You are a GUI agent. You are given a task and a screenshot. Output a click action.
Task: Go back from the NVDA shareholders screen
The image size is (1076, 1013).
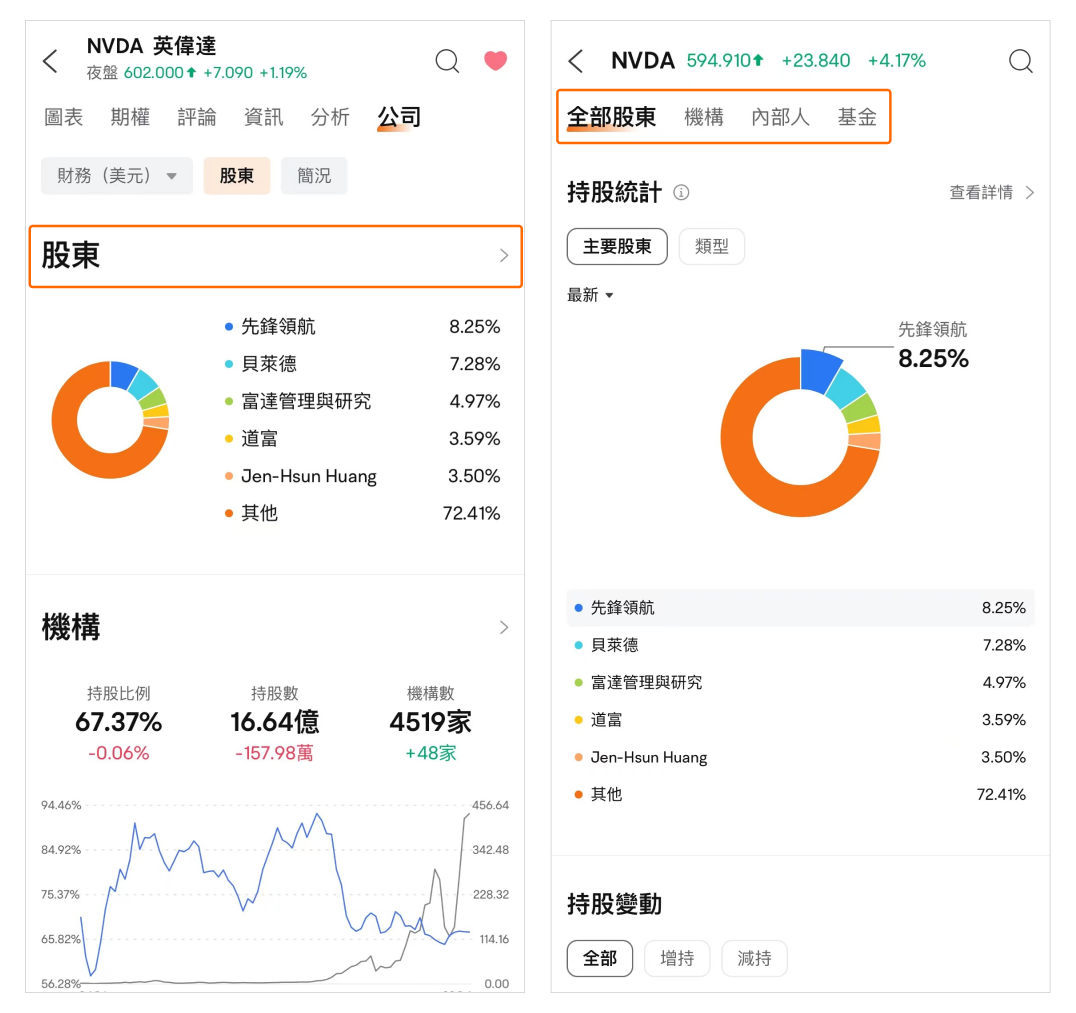576,61
